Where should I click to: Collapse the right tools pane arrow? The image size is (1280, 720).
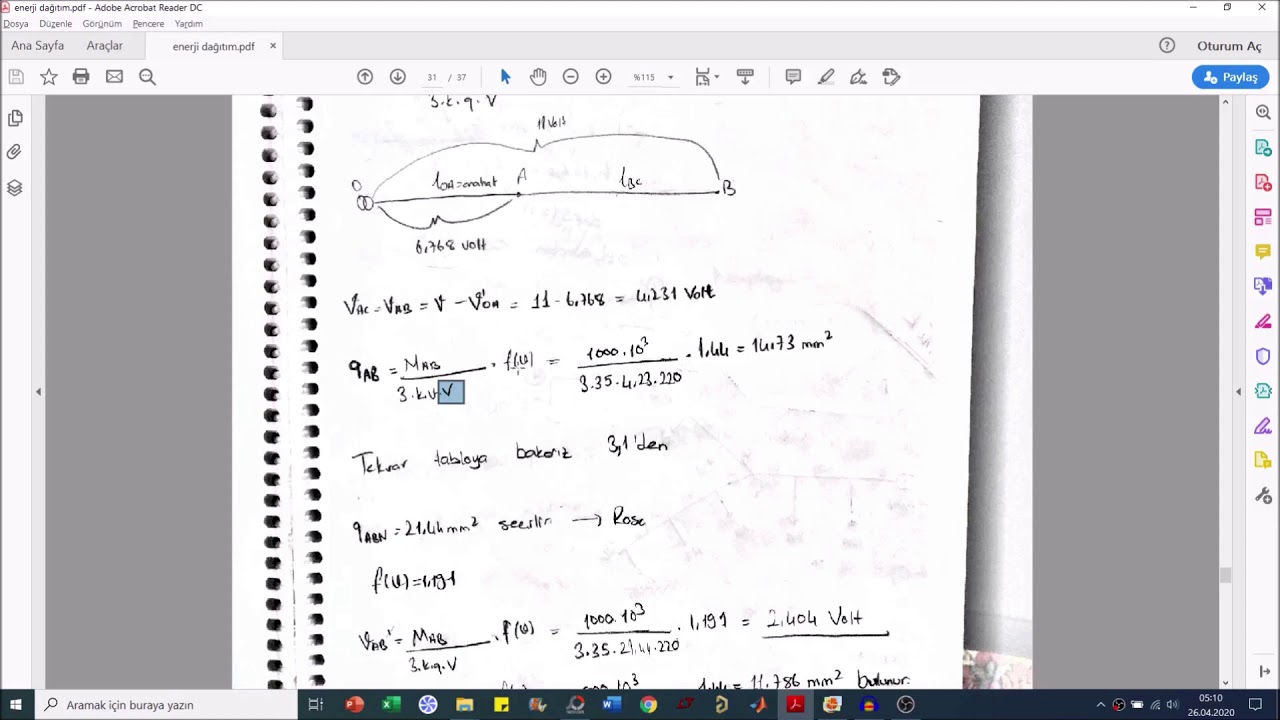coord(1239,392)
